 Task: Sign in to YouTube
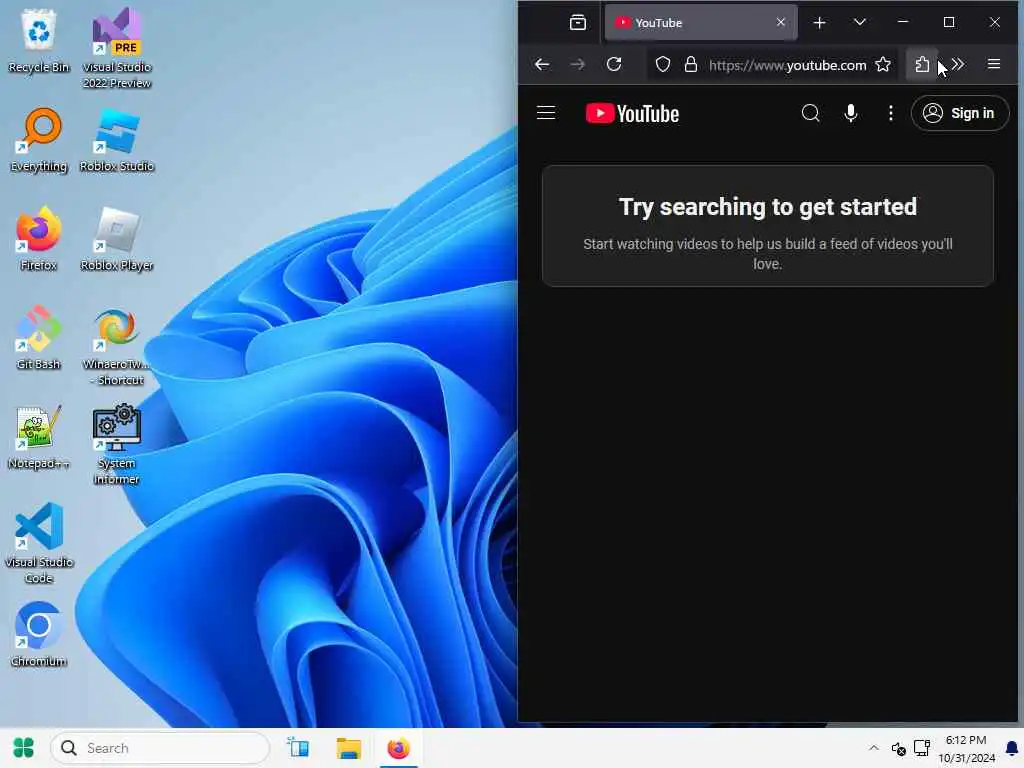pos(959,113)
